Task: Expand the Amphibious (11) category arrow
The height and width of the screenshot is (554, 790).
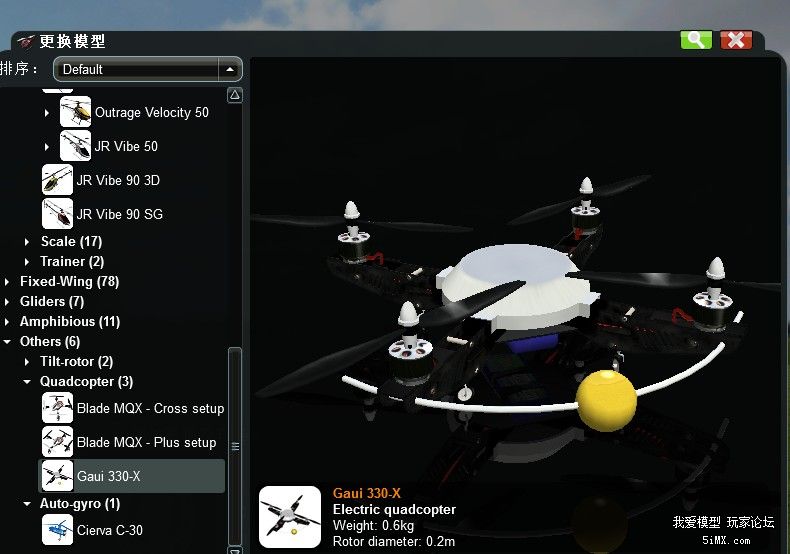Action: 7,322
